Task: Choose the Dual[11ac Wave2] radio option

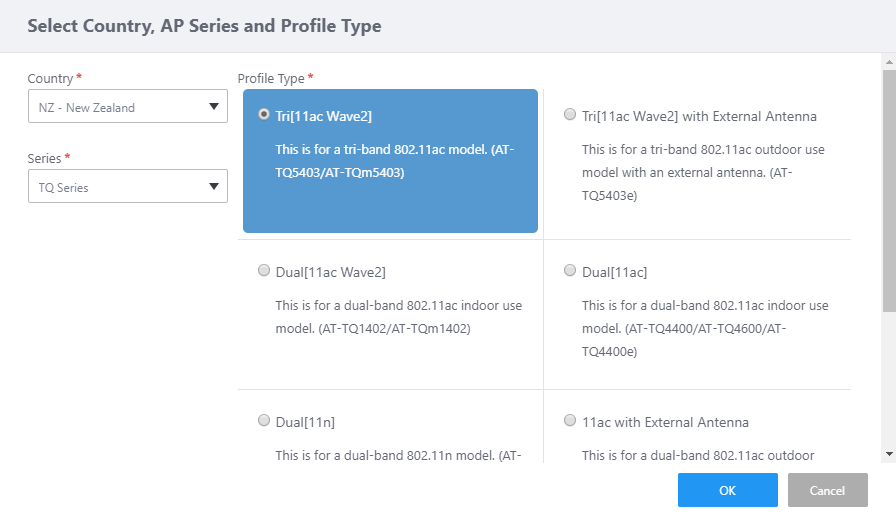Action: pyautogui.click(x=264, y=270)
